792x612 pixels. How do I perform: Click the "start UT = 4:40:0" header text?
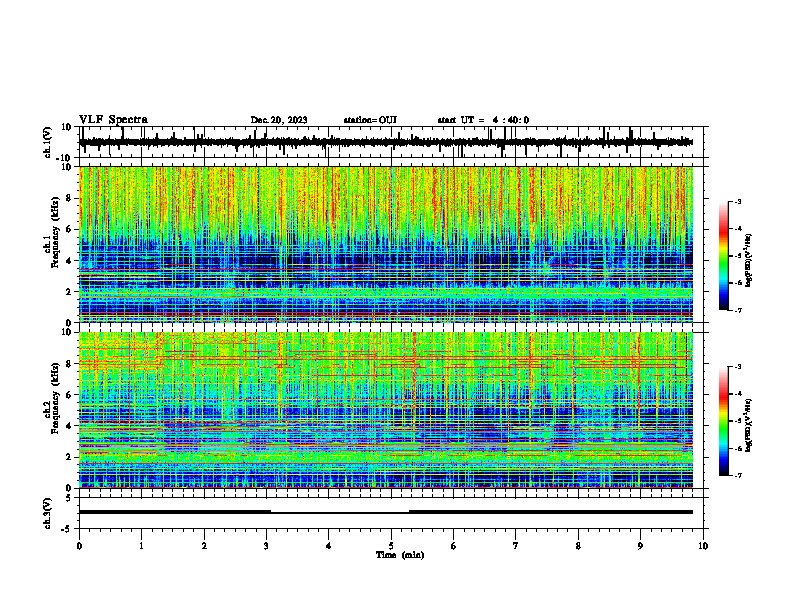click(x=483, y=120)
